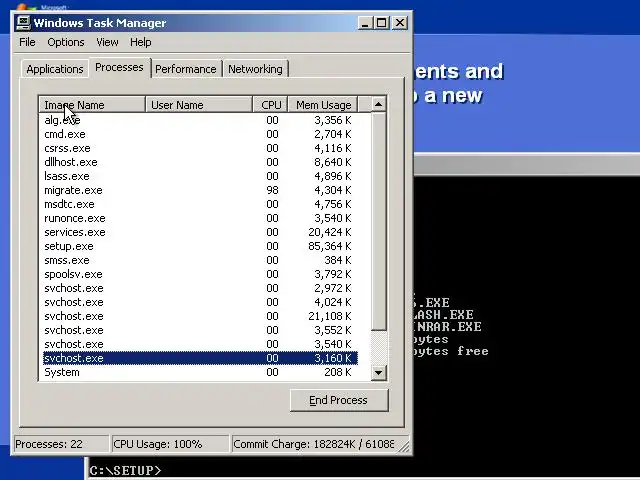Click the C:\SETUP> prompt in command window
Screen dimensions: 640x480
pos(125,471)
